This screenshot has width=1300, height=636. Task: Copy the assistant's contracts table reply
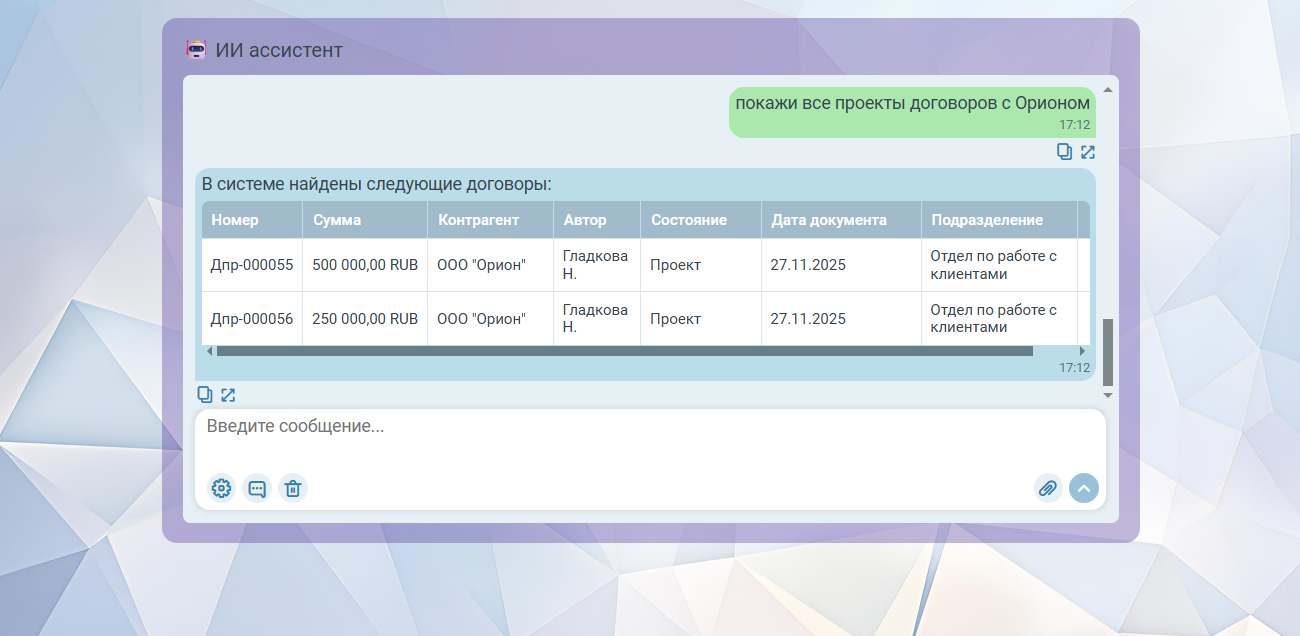click(x=205, y=395)
